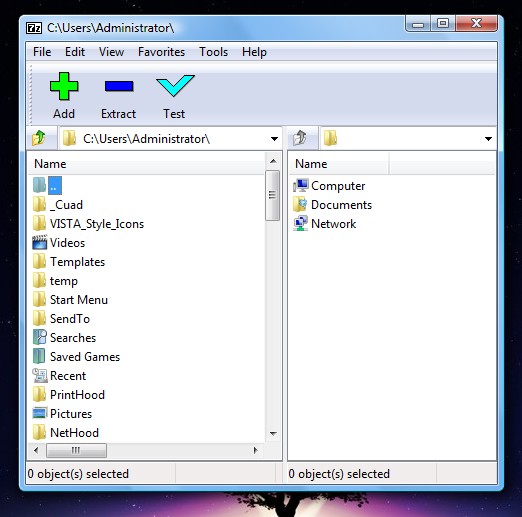The height and width of the screenshot is (517, 522).
Task: Select the Documents icon in right panel
Action: click(x=300, y=204)
